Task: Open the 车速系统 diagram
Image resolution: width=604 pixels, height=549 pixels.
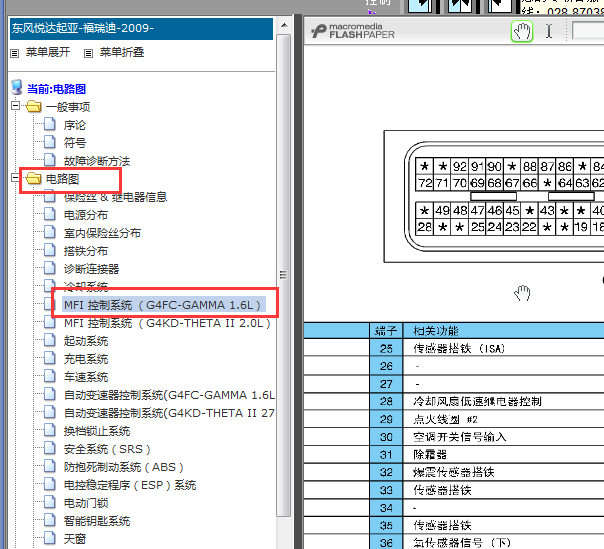Action: click(86, 377)
